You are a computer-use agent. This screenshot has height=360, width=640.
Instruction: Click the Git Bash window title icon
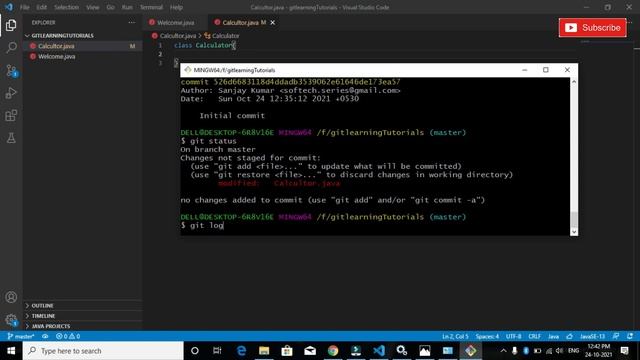(188, 70)
